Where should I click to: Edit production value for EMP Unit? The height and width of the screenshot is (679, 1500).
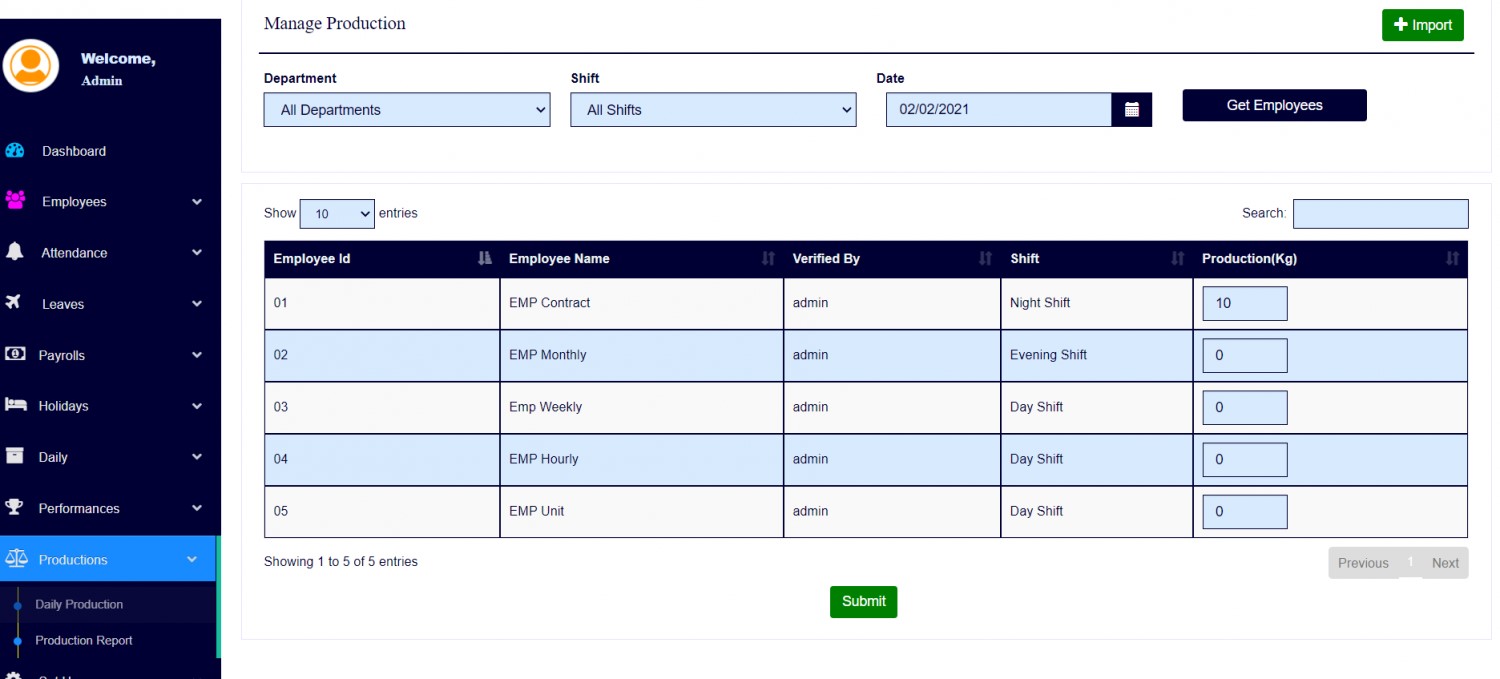coord(1244,511)
